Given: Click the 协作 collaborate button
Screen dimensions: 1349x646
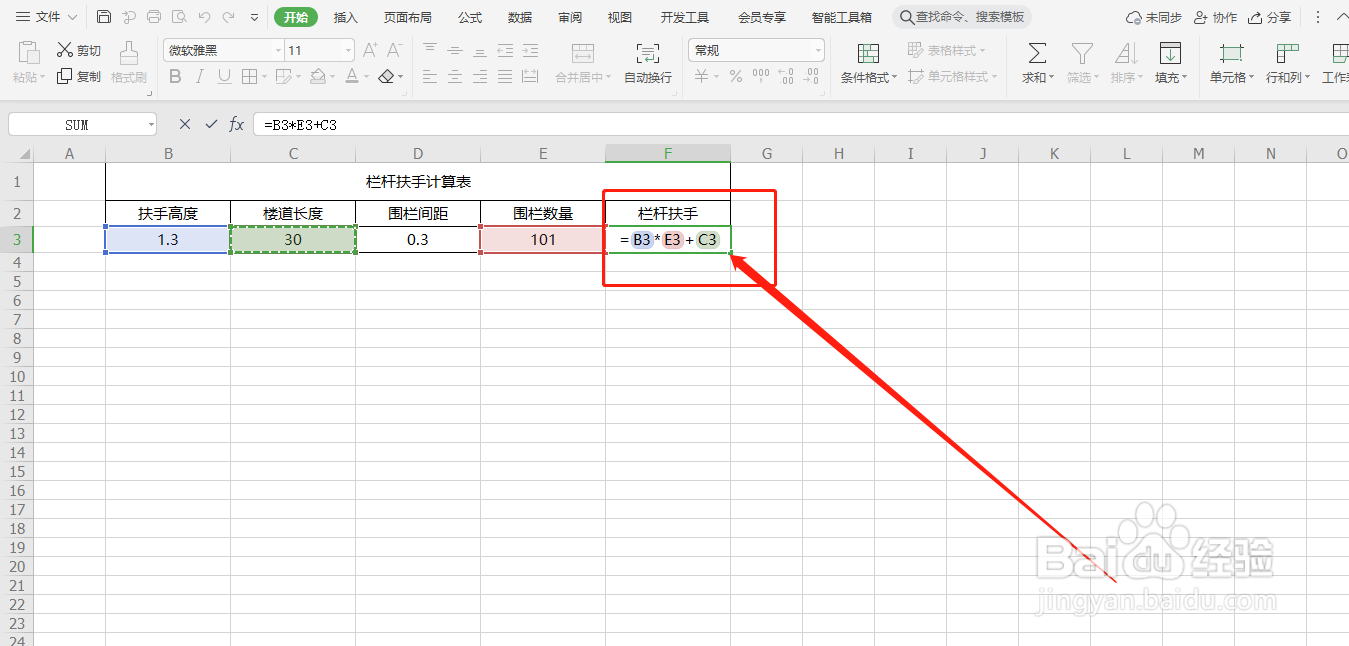Looking at the screenshot, I should coord(1215,17).
